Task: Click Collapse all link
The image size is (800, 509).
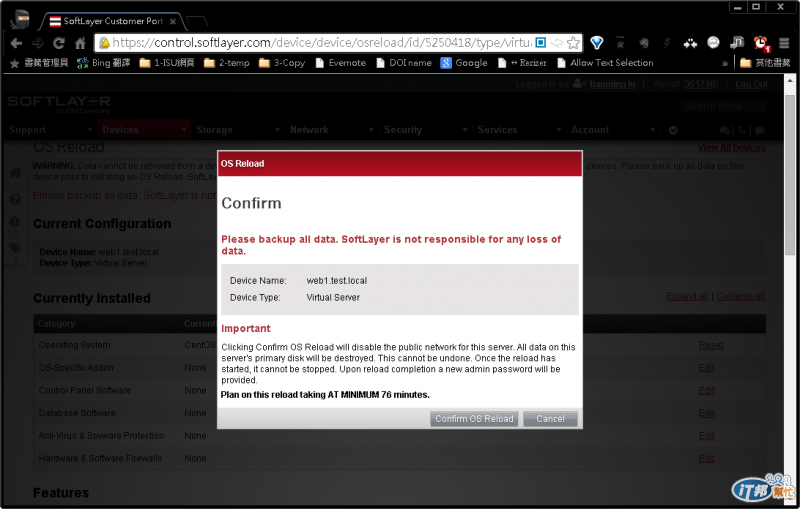Action: click(740, 296)
